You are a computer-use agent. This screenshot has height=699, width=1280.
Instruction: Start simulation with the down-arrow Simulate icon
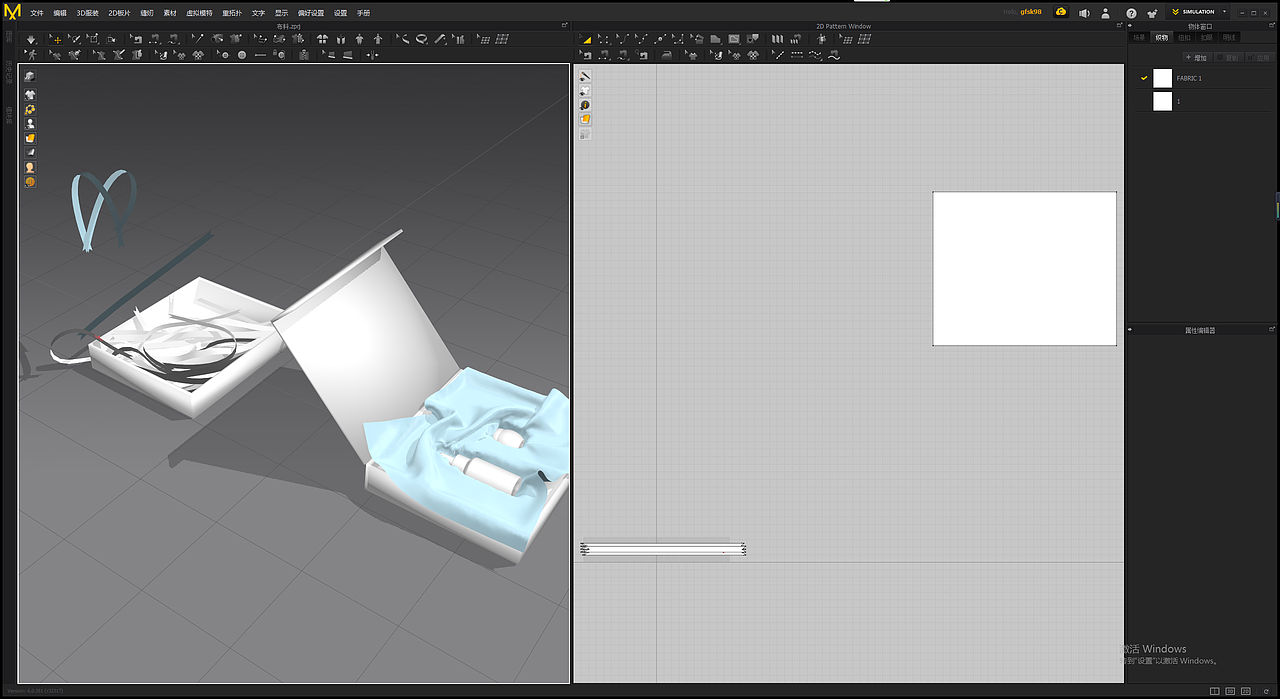[32, 39]
